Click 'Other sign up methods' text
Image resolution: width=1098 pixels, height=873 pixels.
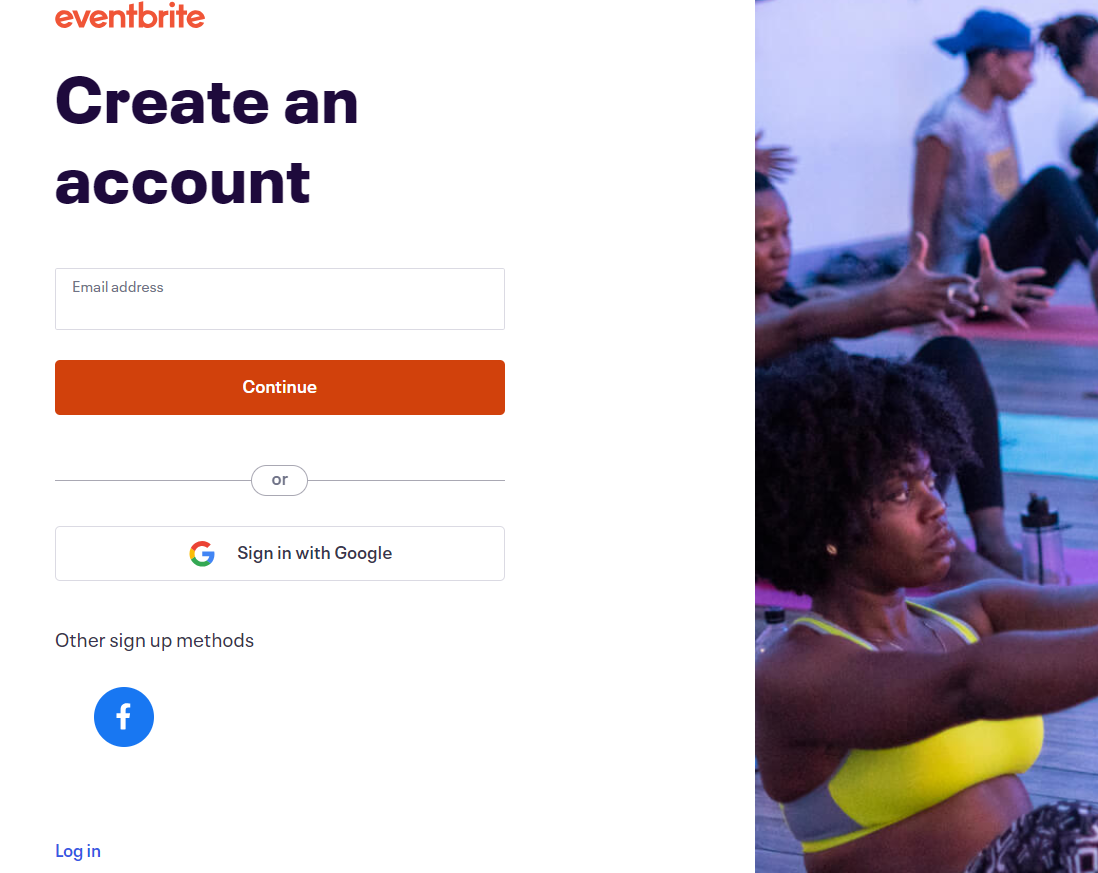(154, 641)
